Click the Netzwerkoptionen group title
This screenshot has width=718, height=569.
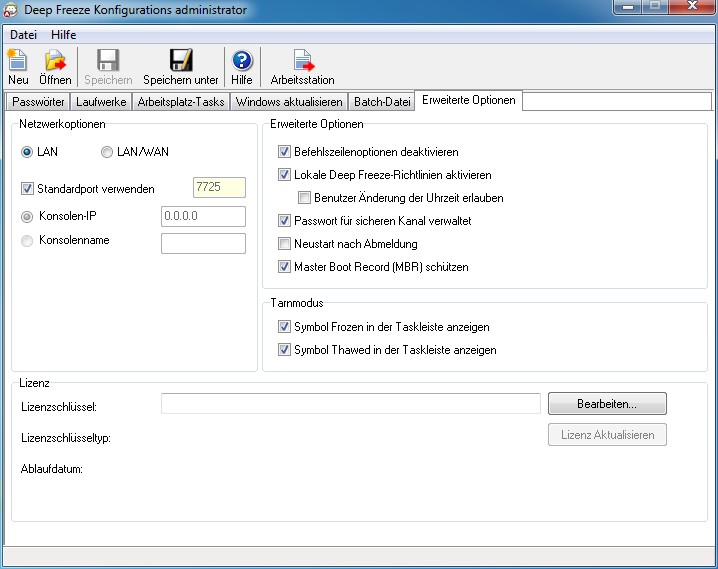(x=62, y=124)
